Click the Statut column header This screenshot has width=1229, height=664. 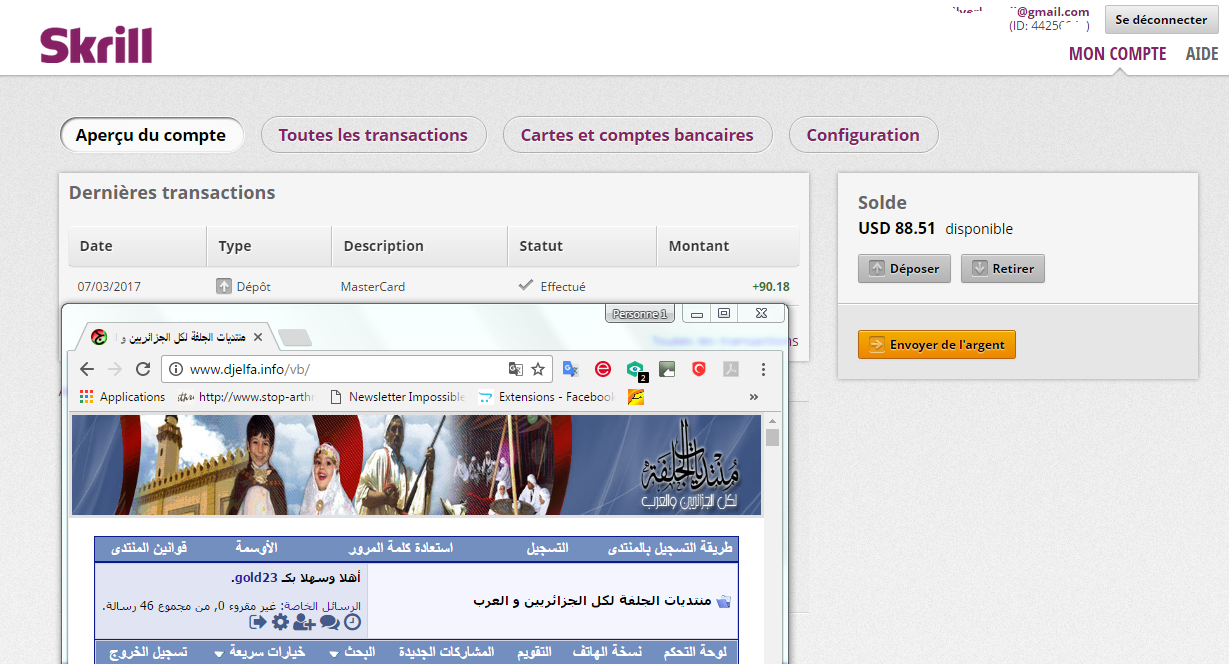click(x=582, y=246)
